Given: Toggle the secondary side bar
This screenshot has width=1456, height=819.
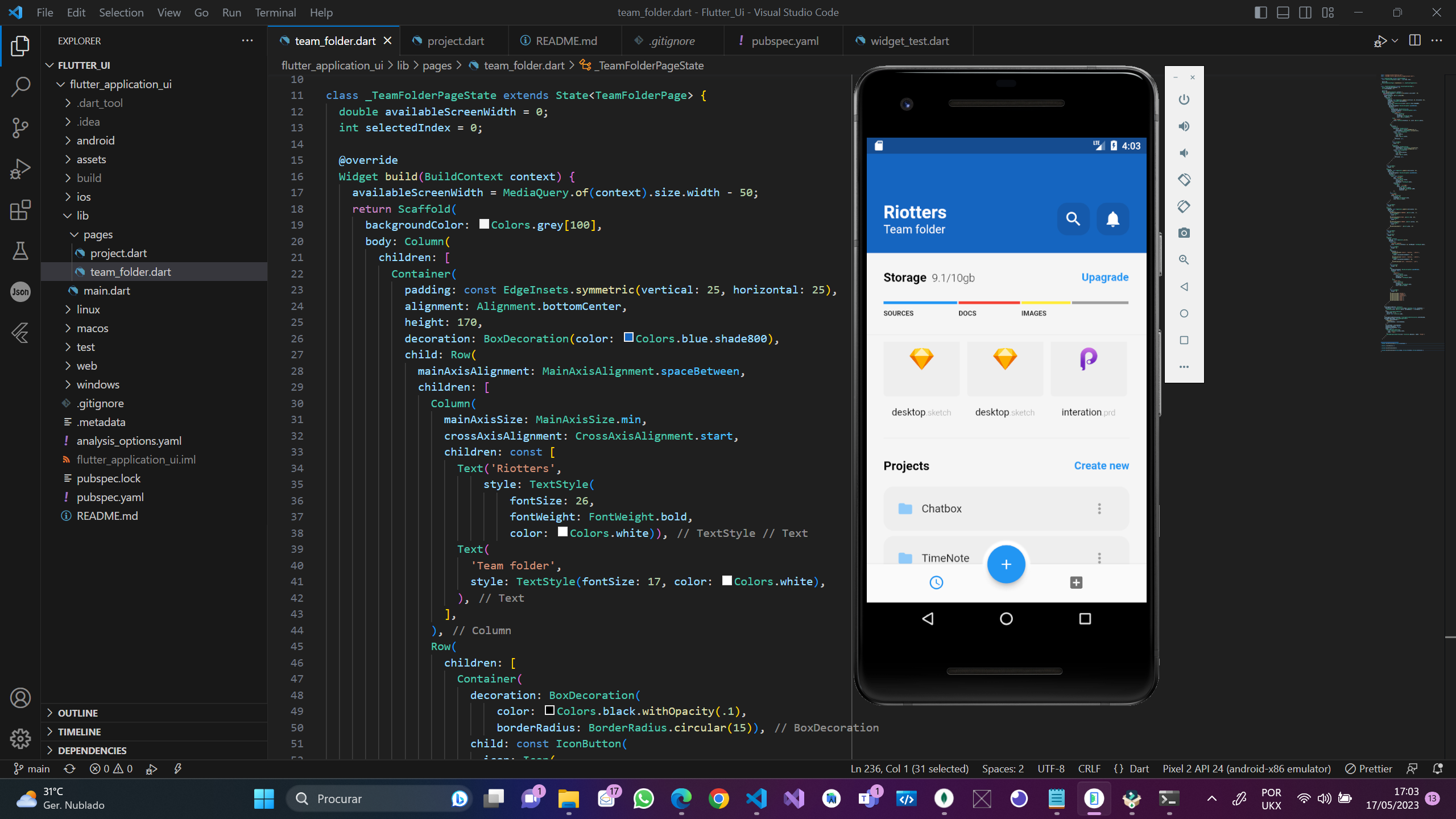Looking at the screenshot, I should coord(1305,12).
